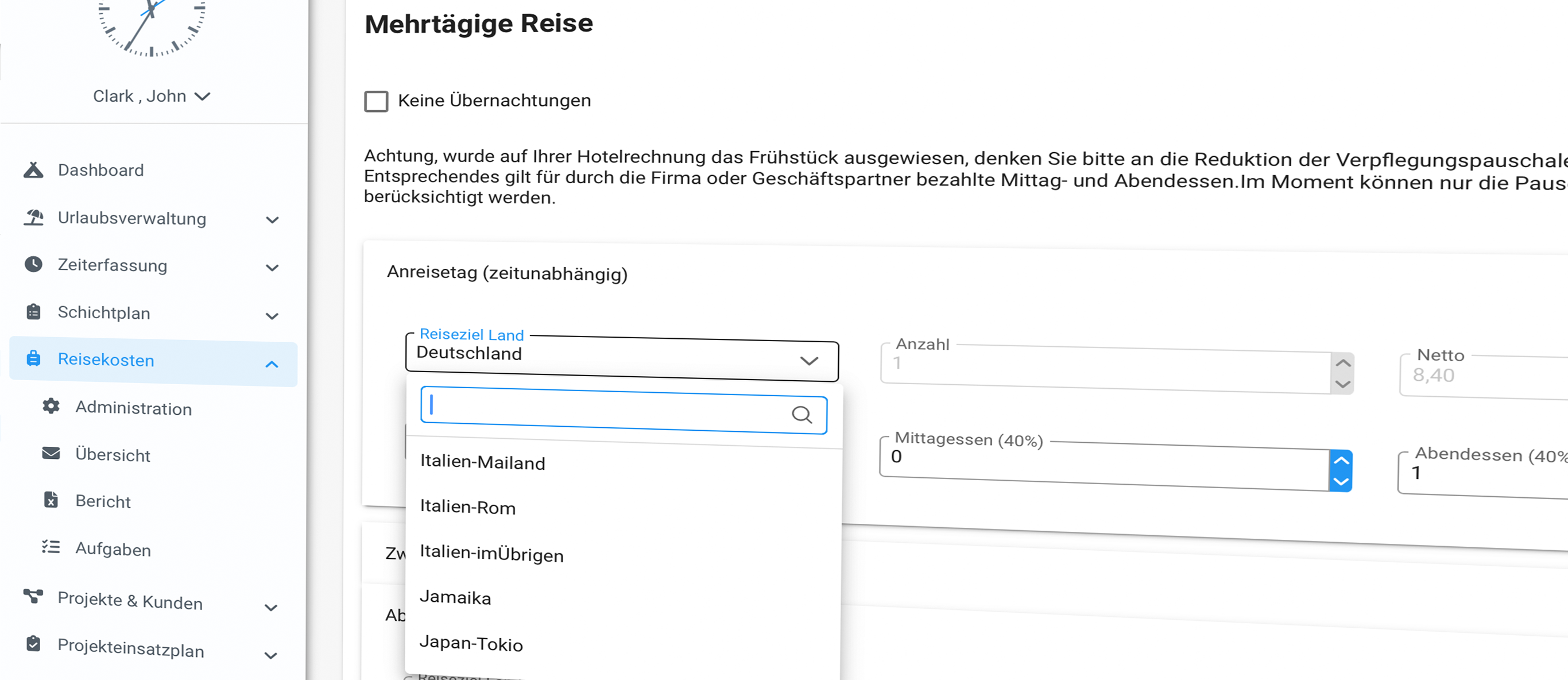Click the Administration gear icon
The image size is (1568, 680).
point(51,407)
